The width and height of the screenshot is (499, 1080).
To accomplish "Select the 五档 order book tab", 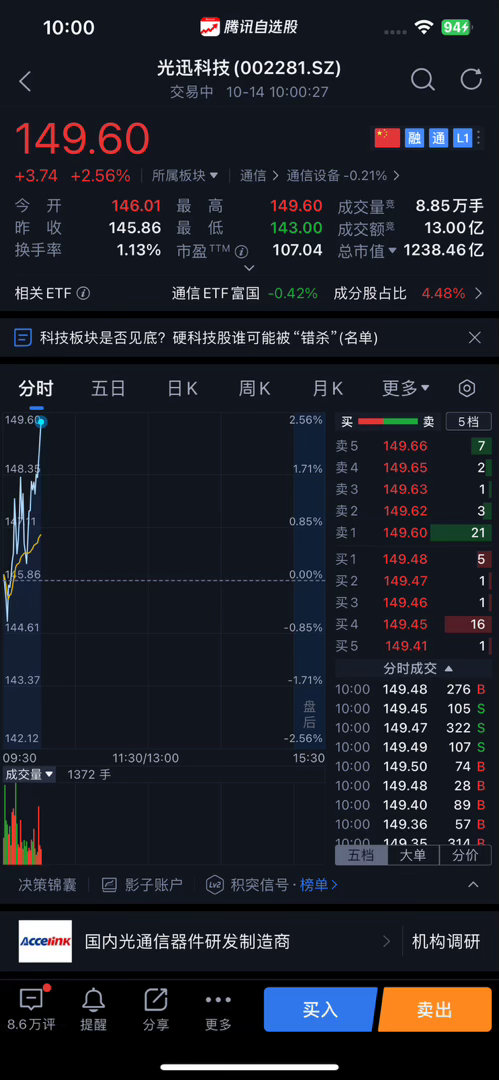I will coord(361,855).
